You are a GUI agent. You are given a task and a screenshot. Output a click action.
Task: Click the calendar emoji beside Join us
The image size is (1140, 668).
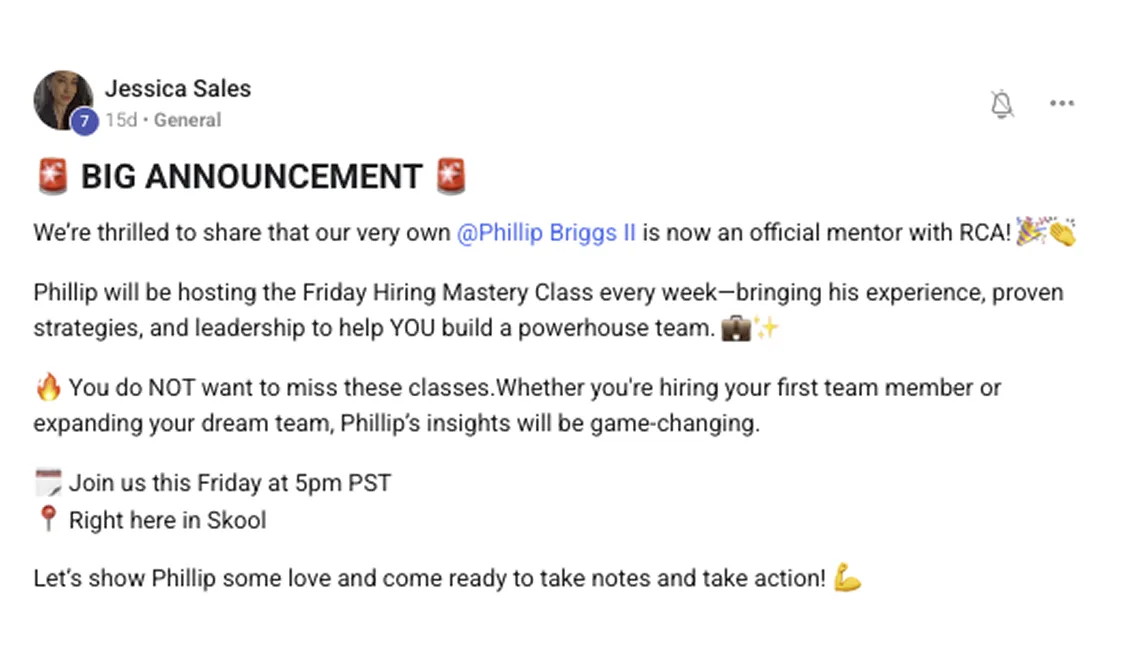pos(47,483)
